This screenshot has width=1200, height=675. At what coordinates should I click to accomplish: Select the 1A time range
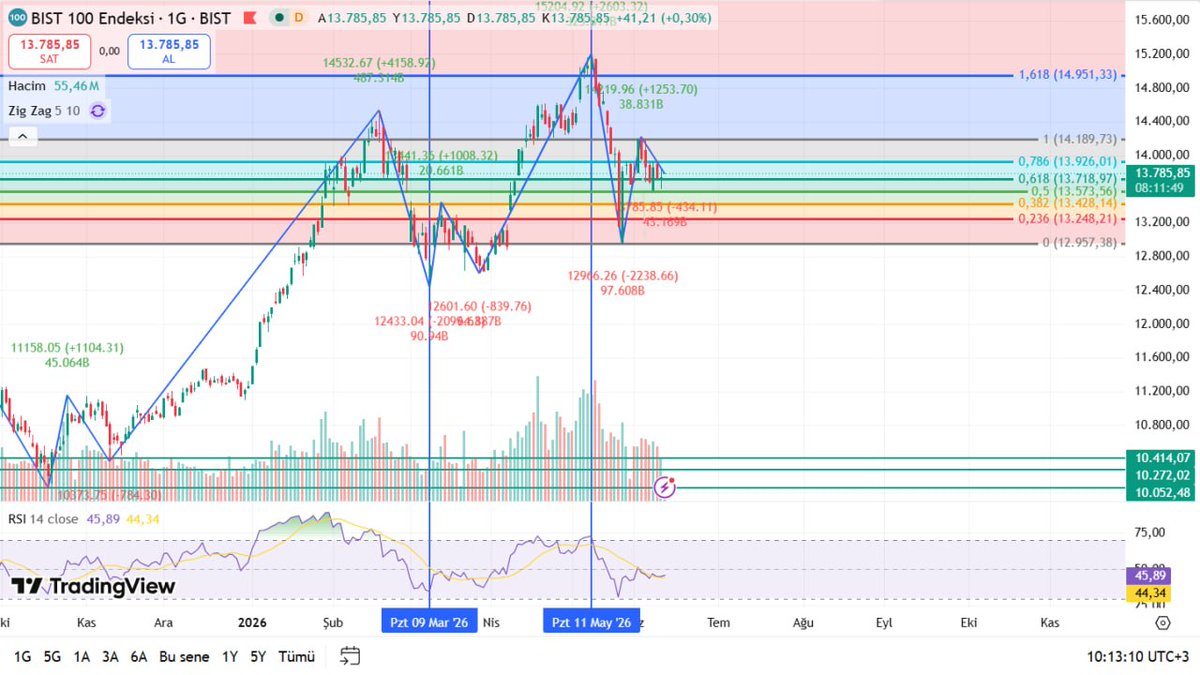click(82, 657)
